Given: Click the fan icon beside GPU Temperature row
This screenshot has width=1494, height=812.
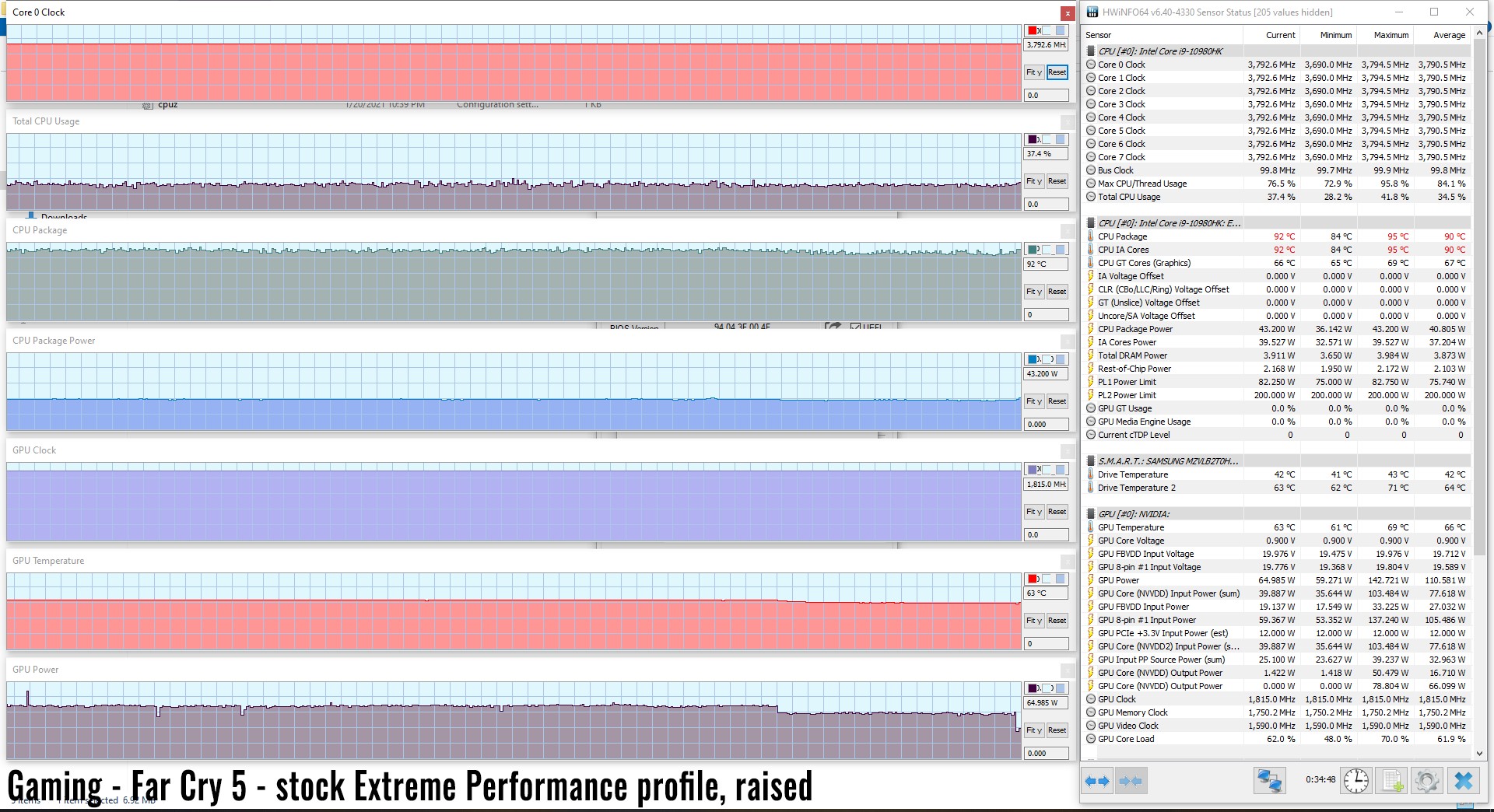Looking at the screenshot, I should [x=1091, y=527].
